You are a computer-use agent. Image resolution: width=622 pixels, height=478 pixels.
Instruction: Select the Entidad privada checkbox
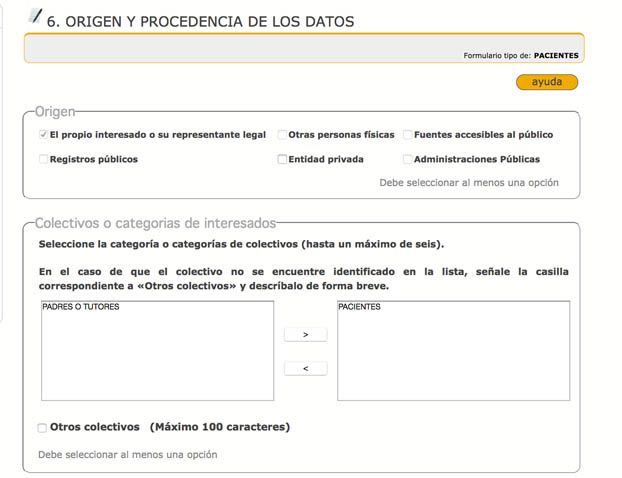coord(282,159)
